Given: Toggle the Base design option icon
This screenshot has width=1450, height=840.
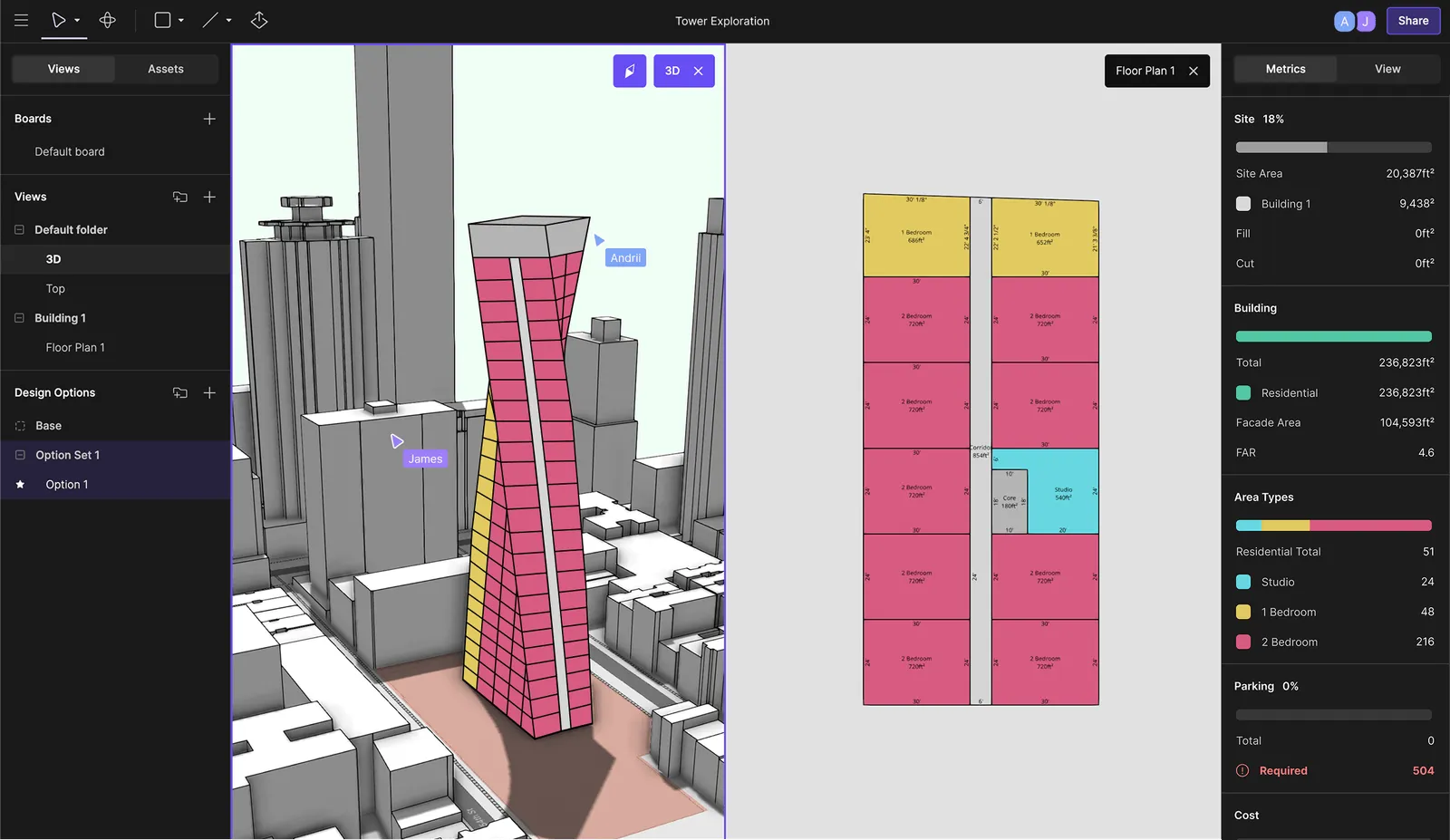Looking at the screenshot, I should point(20,426).
